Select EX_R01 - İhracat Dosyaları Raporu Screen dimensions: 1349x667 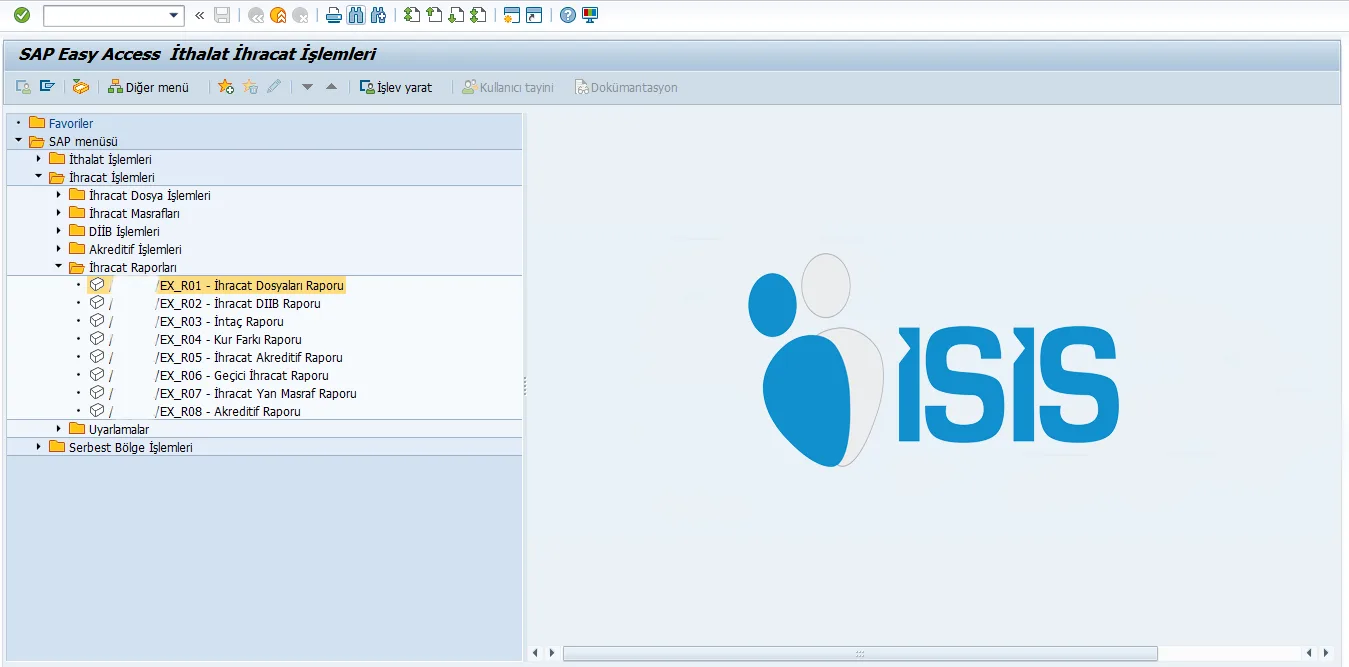coord(250,285)
